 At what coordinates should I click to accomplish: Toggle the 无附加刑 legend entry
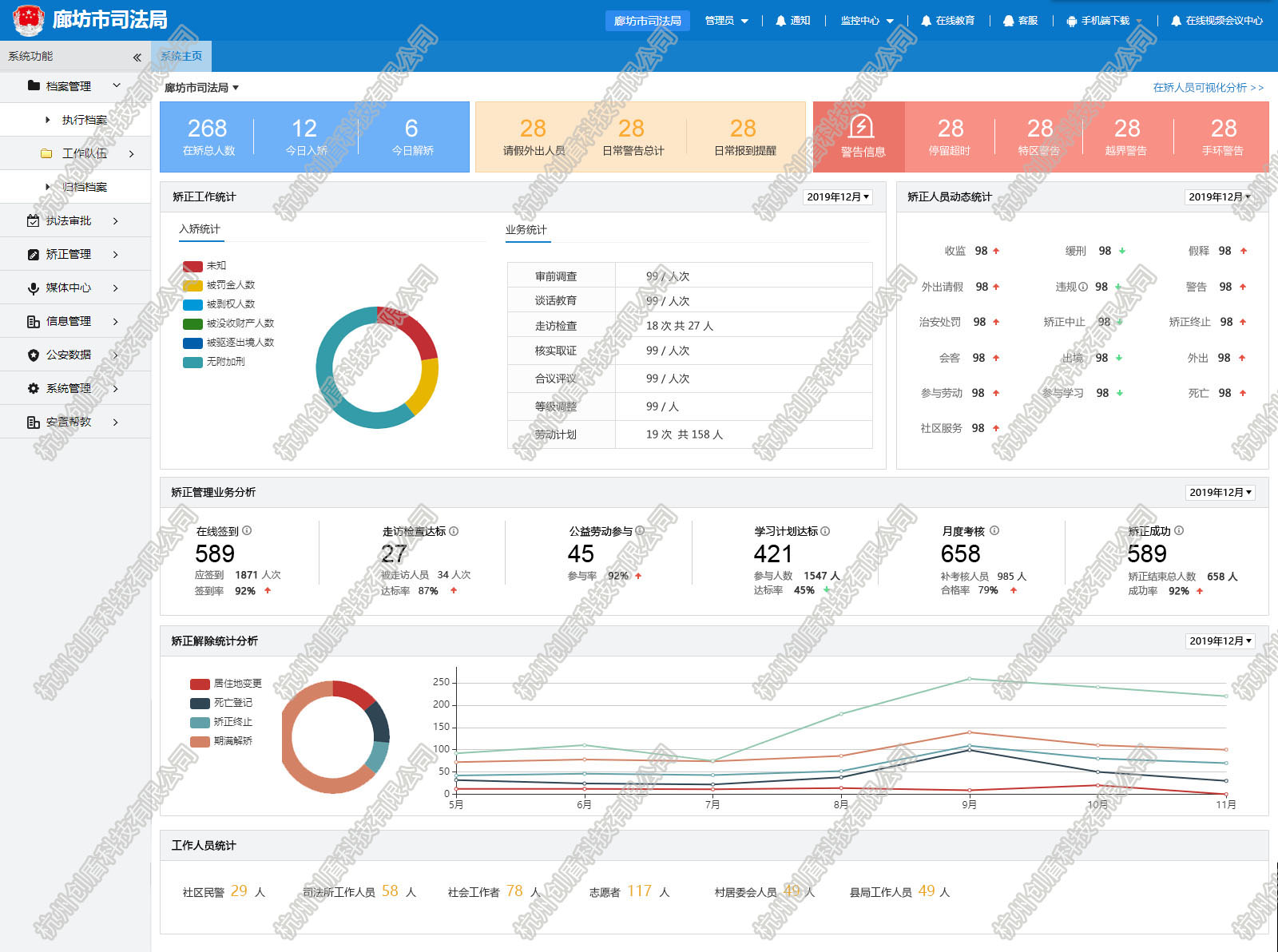214,362
